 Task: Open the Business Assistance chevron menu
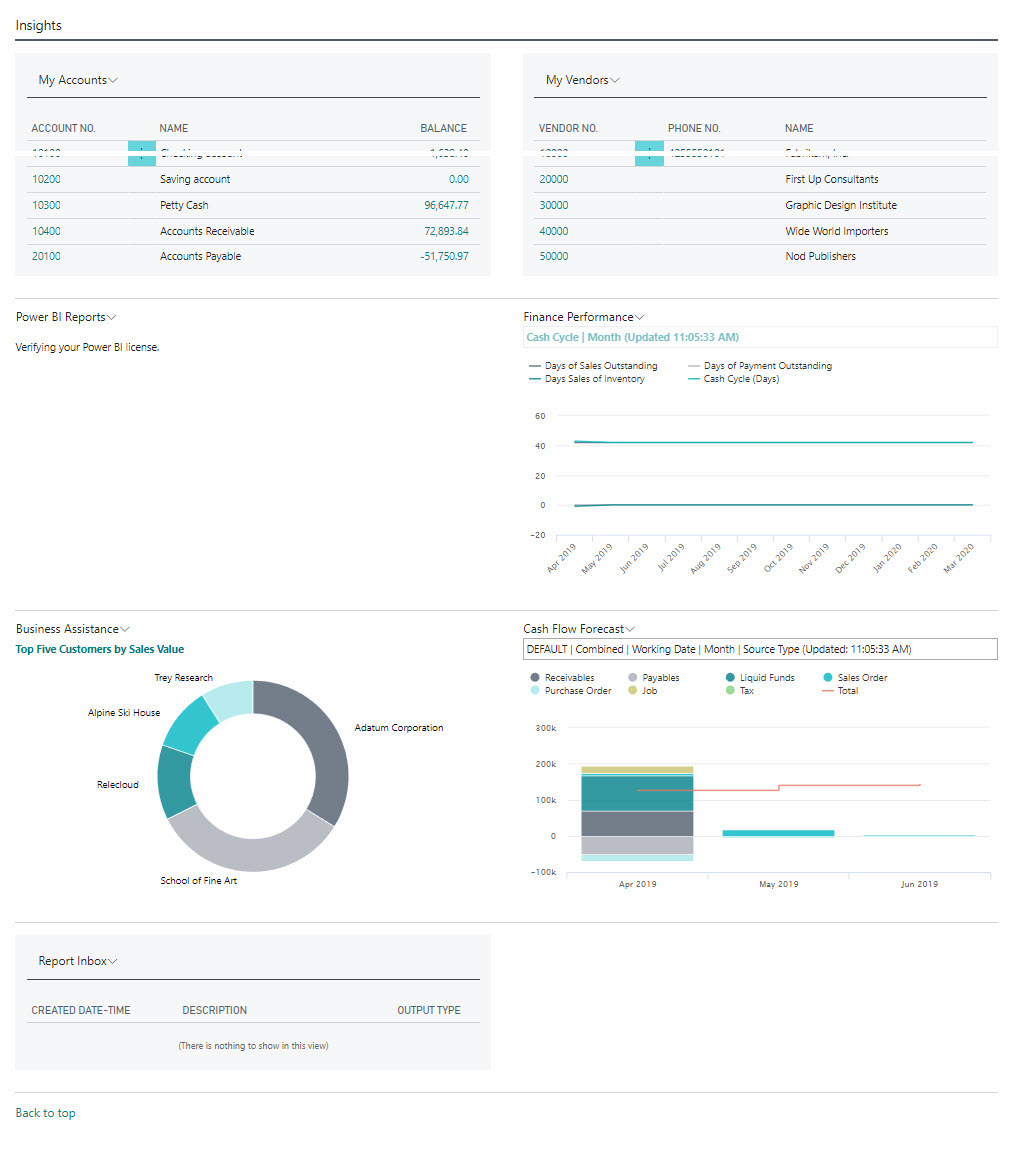(125, 628)
